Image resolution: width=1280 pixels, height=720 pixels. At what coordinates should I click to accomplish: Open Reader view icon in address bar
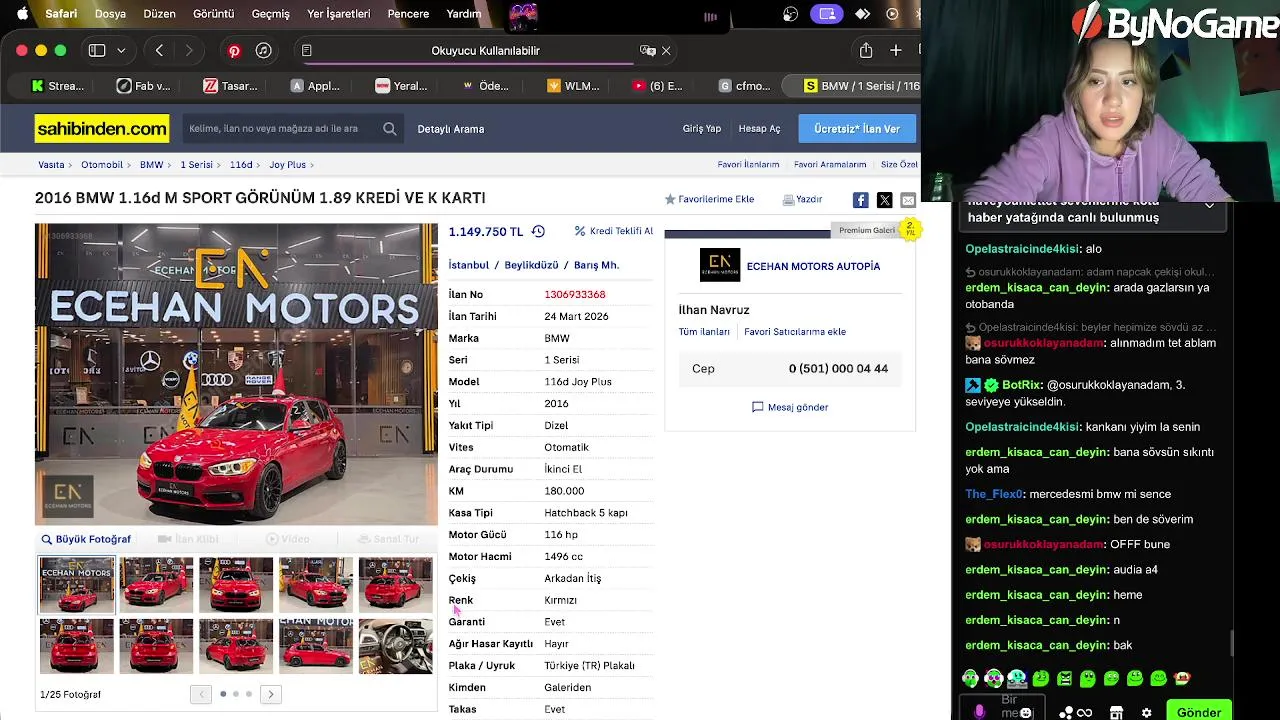click(307, 50)
